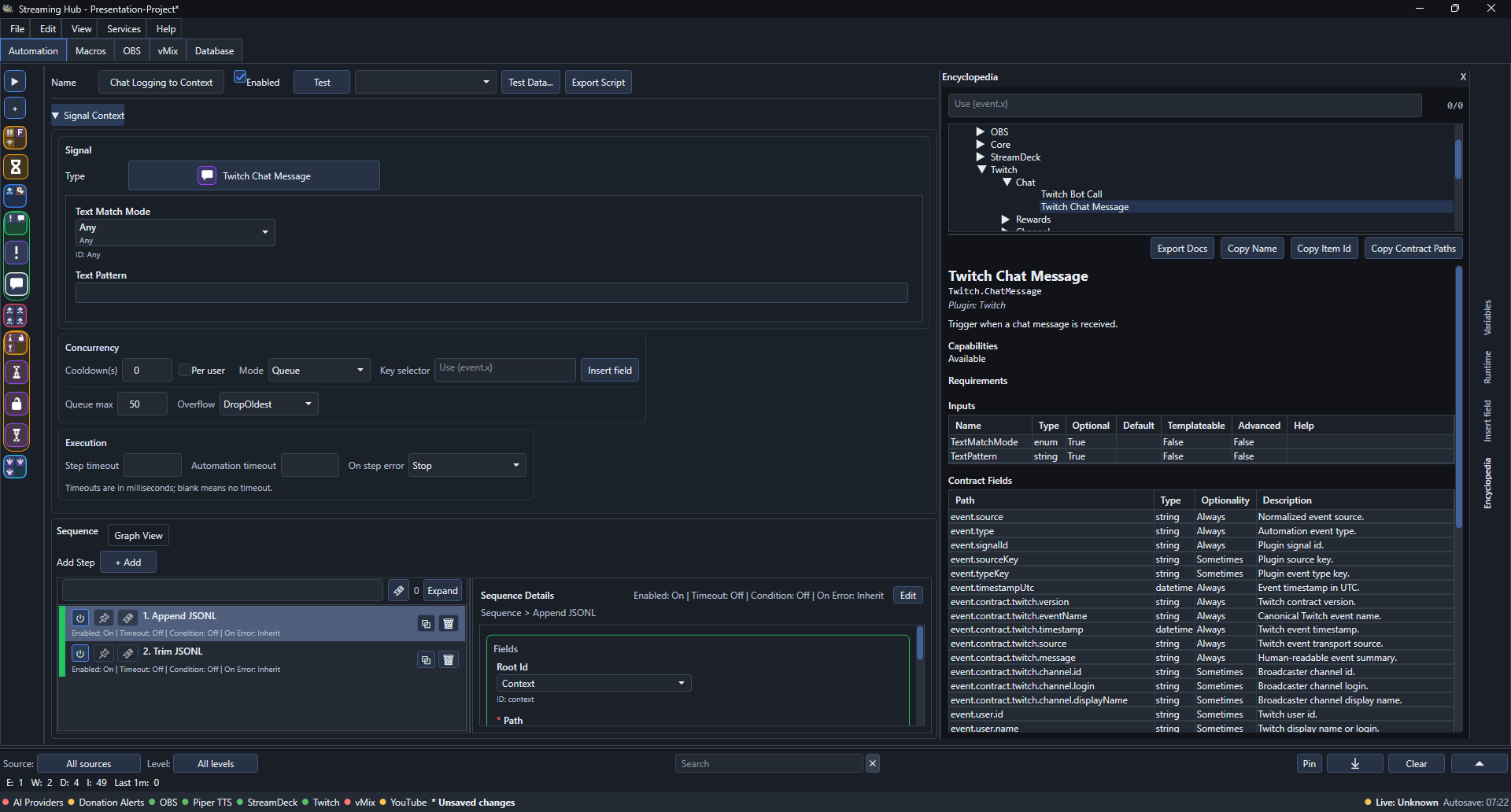1511x812 pixels.
Task: Open the Root Id Context dropdown
Action: (x=593, y=684)
